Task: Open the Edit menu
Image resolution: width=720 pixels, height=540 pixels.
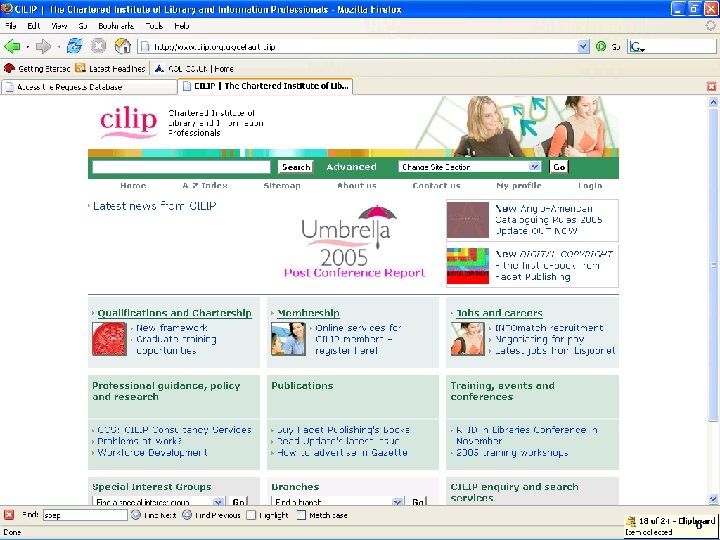Action: 34,26
